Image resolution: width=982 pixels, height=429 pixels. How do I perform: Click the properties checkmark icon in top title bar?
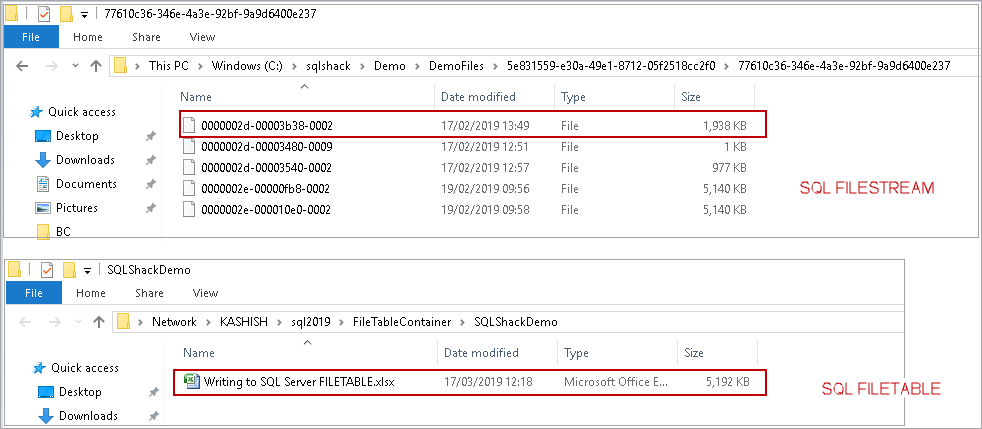(42, 14)
